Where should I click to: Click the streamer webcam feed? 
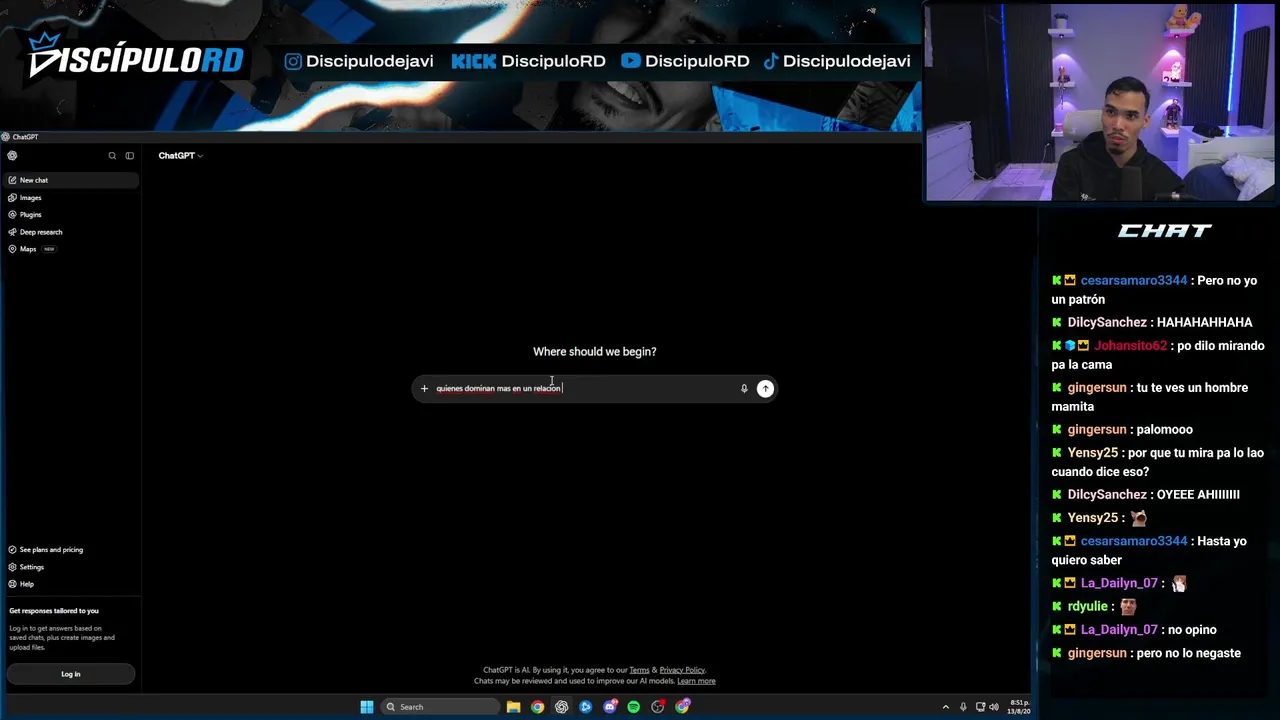pyautogui.click(x=1100, y=103)
